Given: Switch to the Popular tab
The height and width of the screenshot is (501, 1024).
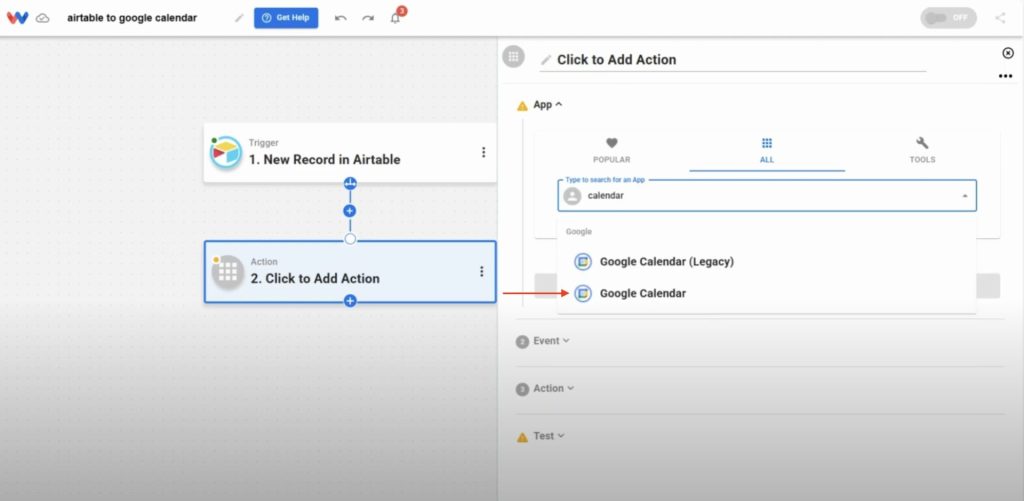Looking at the screenshot, I should point(611,150).
